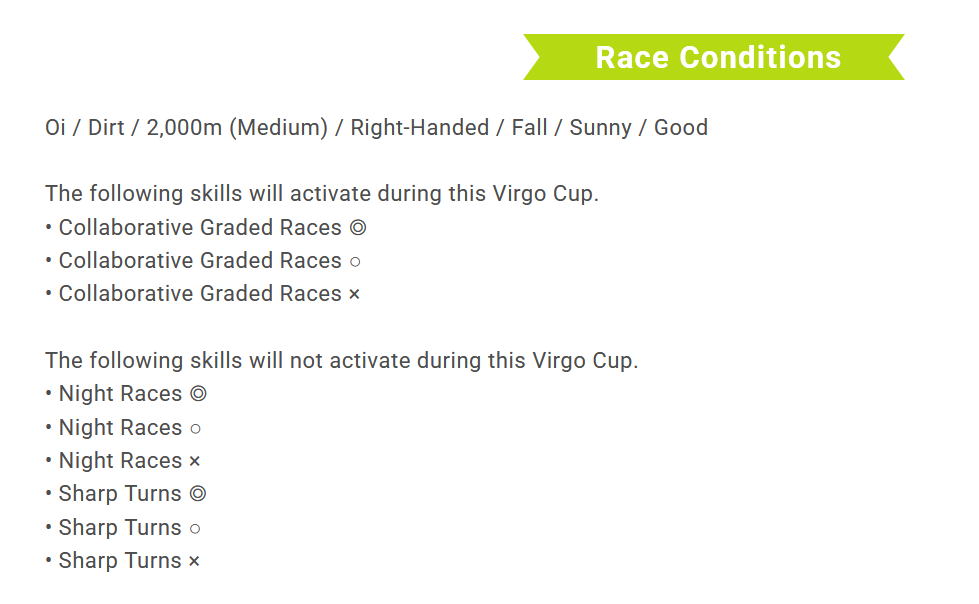Image resolution: width=979 pixels, height=604 pixels.
Task: Click the first 'Collaborative Graded Races' text item
Action: pos(200,227)
